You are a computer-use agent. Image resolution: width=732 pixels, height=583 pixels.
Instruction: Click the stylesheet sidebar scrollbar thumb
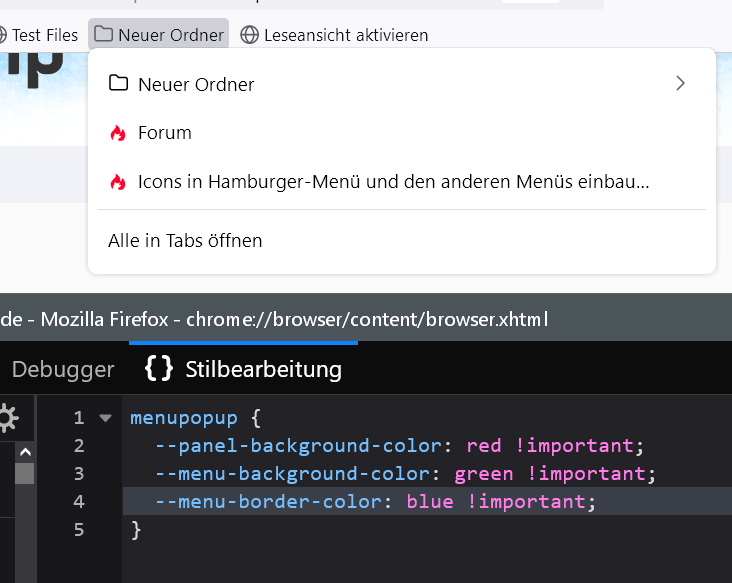pyautogui.click(x=24, y=471)
